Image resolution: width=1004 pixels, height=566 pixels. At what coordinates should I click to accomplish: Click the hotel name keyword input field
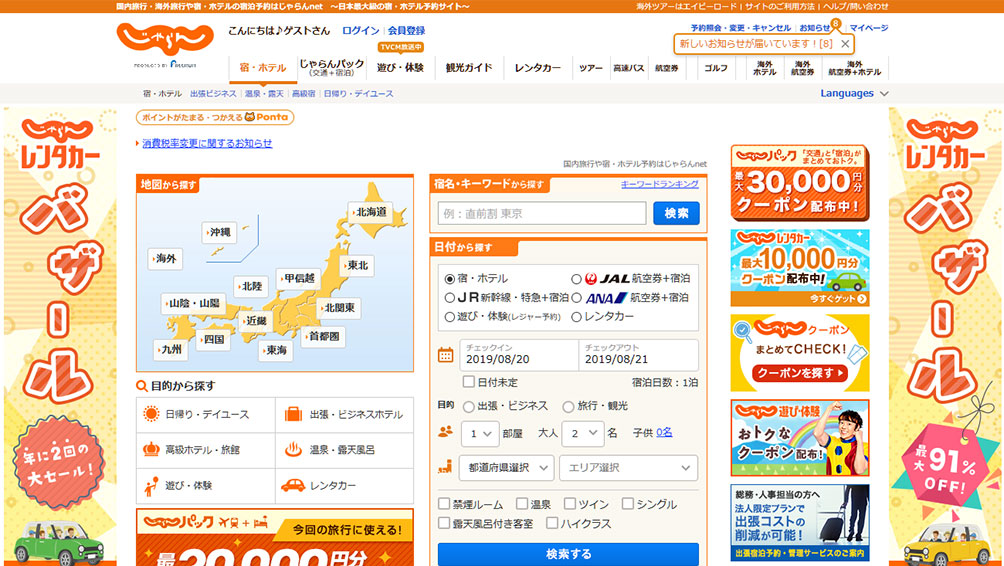542,213
